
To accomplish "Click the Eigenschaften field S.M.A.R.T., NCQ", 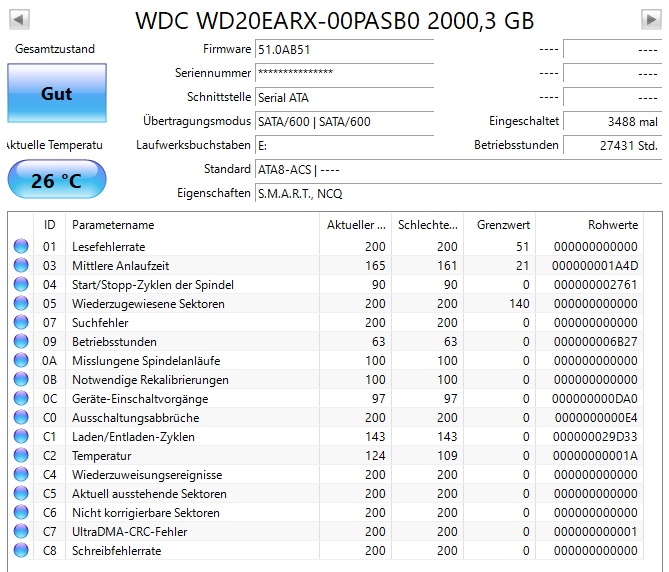I will (x=459, y=194).
